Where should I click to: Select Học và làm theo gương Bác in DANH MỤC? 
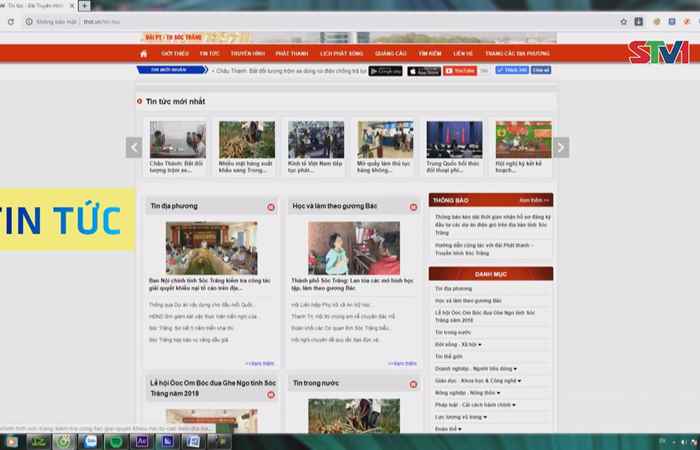point(468,301)
